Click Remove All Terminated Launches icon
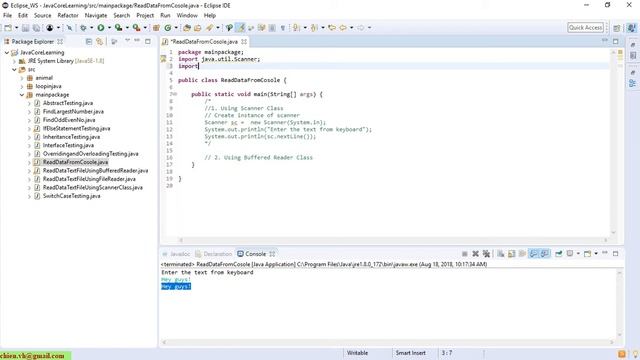Viewport: 640px width, 360px height. pos(486,254)
